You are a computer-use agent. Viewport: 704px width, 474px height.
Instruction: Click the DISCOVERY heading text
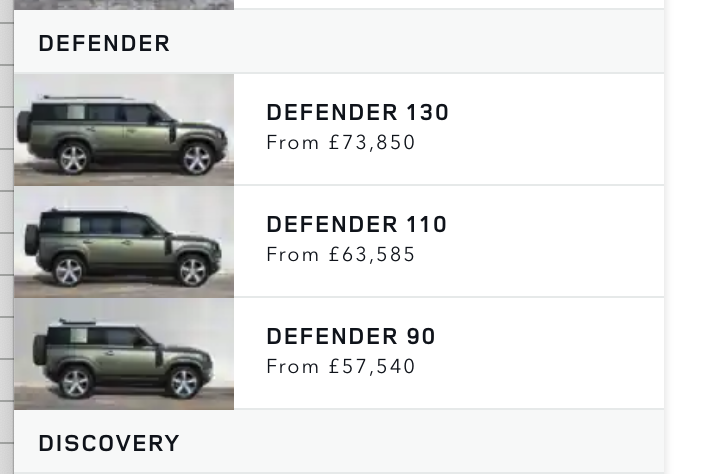[109, 443]
